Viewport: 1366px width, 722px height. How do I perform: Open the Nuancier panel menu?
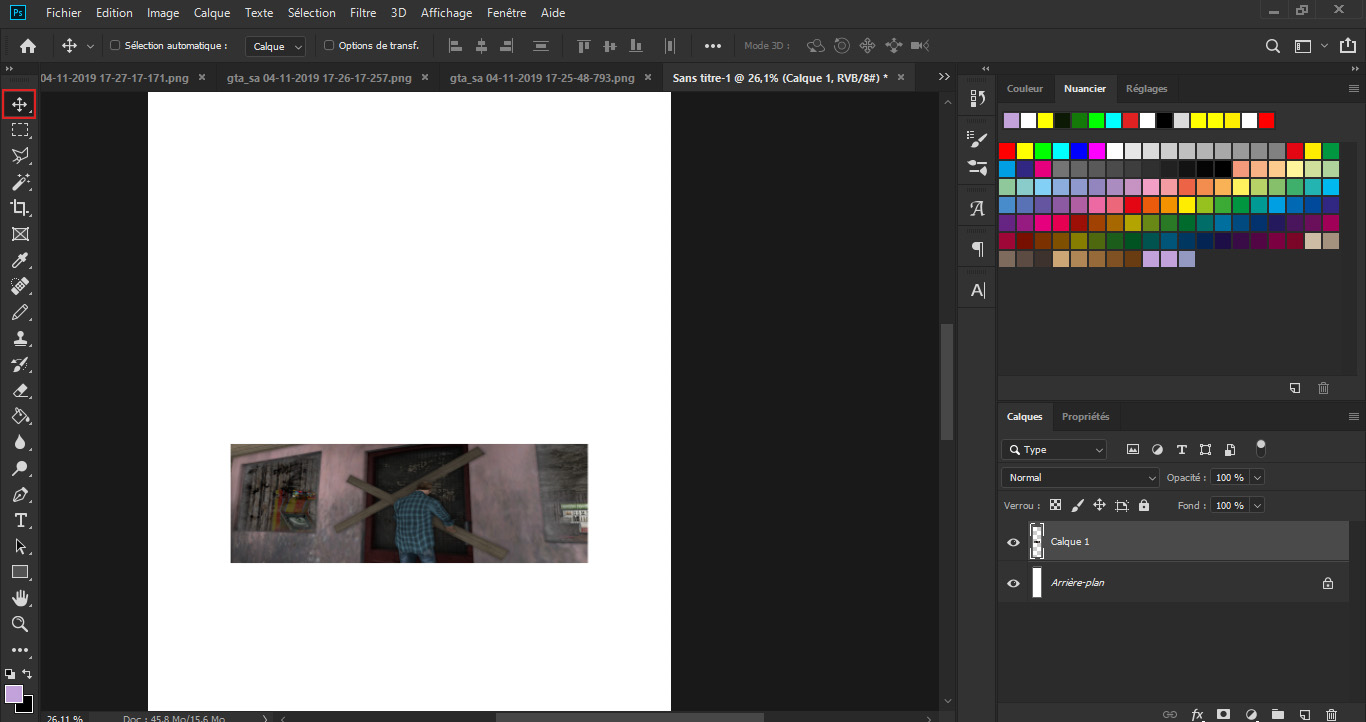[1354, 89]
